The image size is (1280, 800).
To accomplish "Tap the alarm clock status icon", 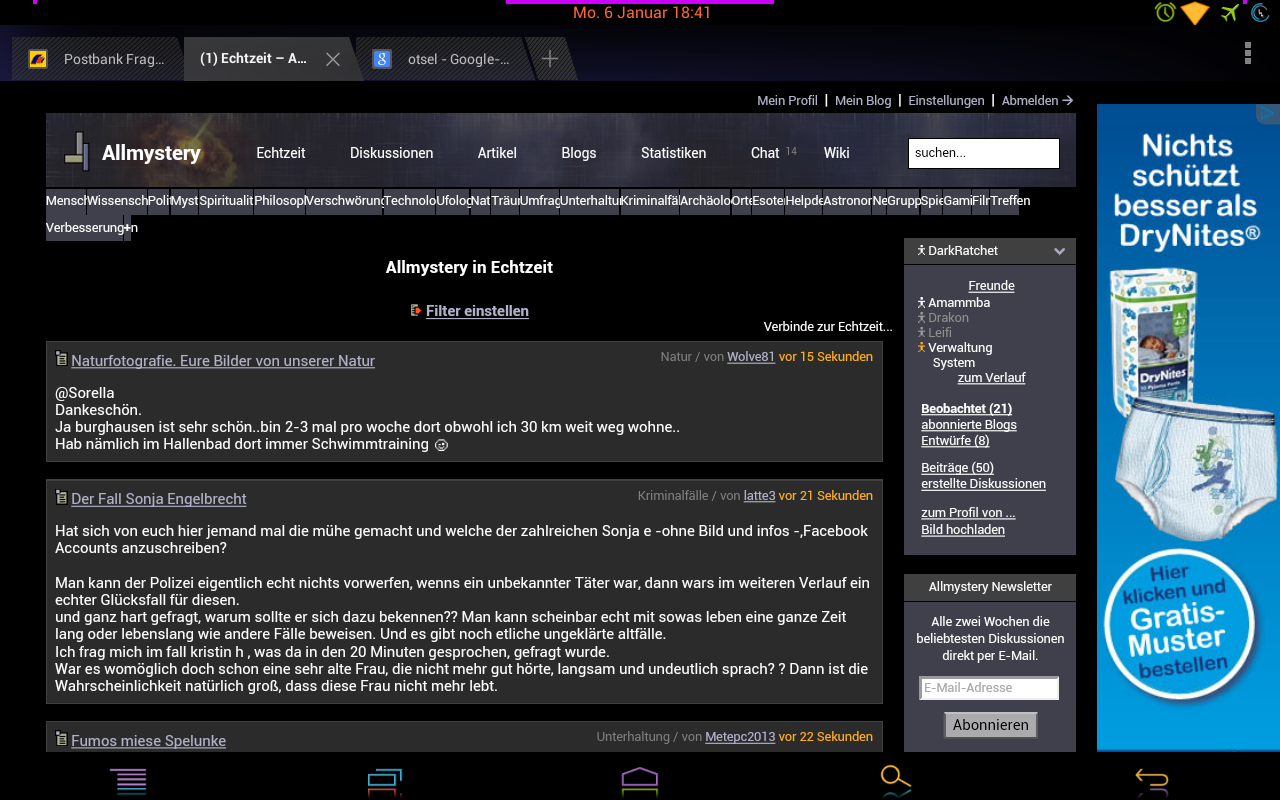I will tap(1165, 12).
